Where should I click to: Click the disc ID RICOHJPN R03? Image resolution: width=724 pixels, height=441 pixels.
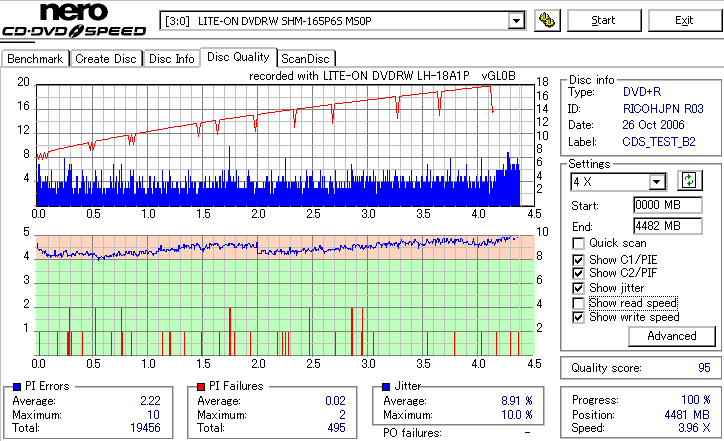point(663,109)
